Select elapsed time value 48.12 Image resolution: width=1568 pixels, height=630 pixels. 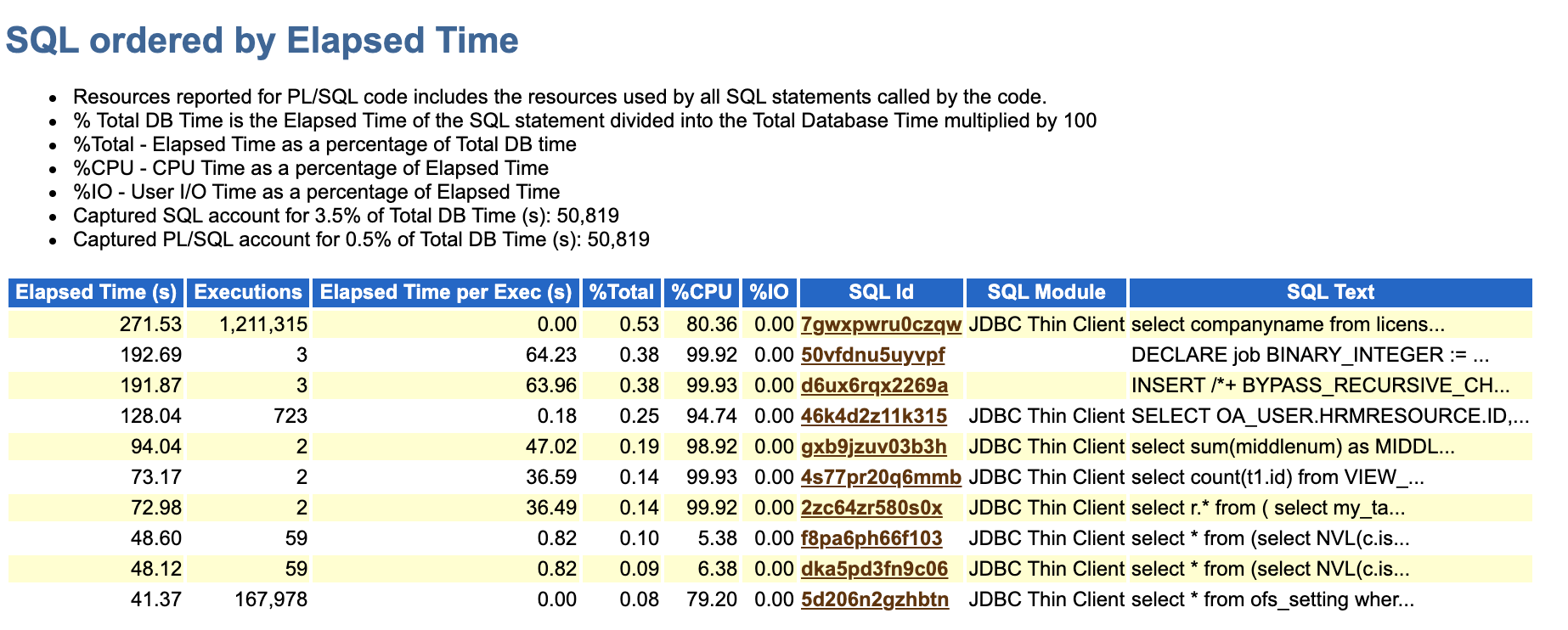156,569
